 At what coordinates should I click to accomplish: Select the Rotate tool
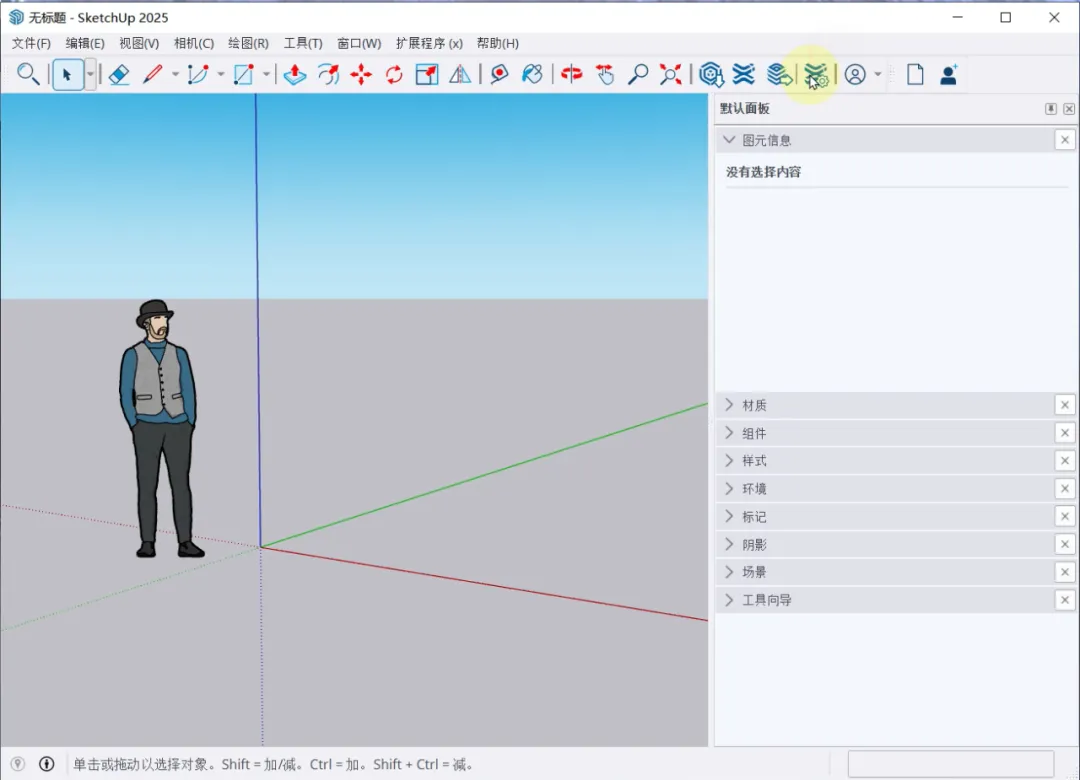tap(393, 74)
